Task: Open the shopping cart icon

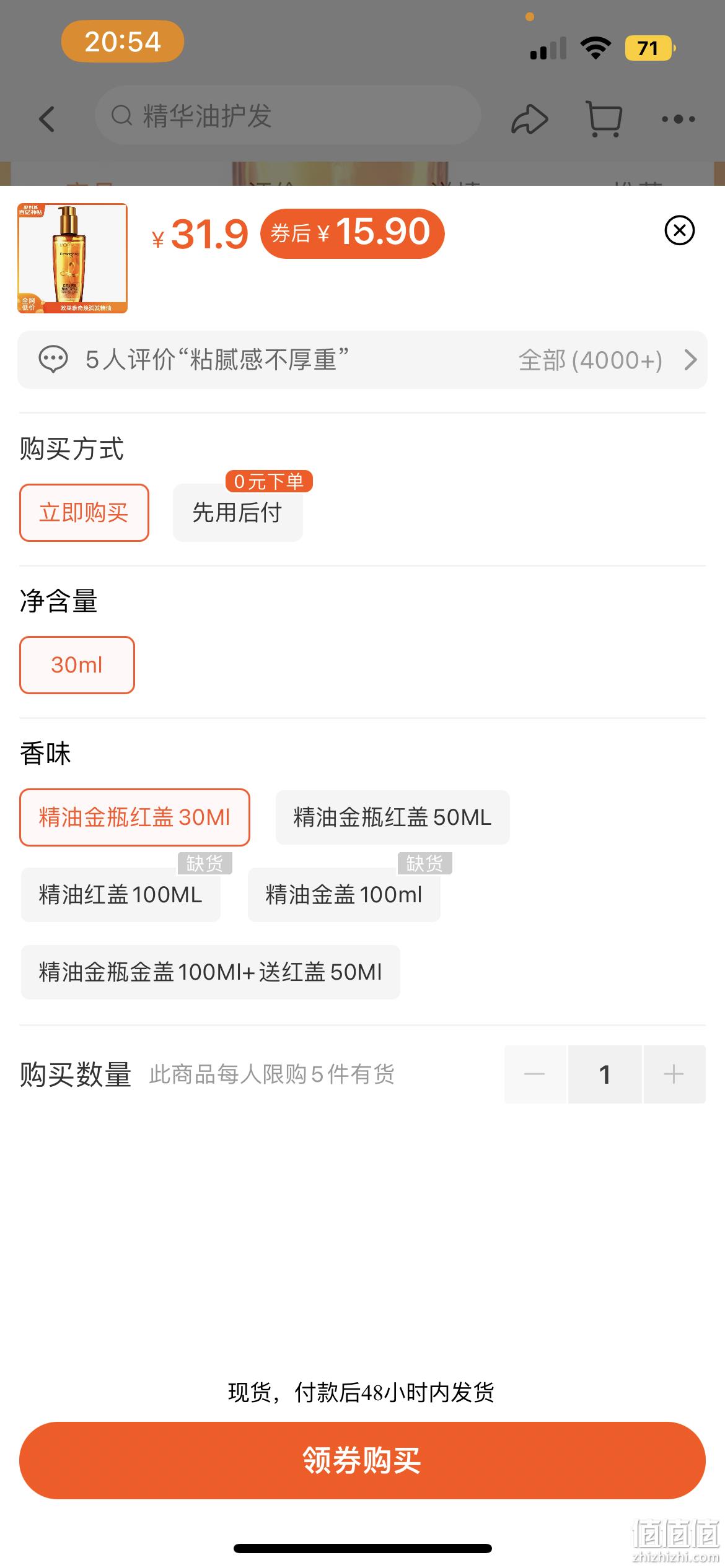Action: pyautogui.click(x=604, y=119)
